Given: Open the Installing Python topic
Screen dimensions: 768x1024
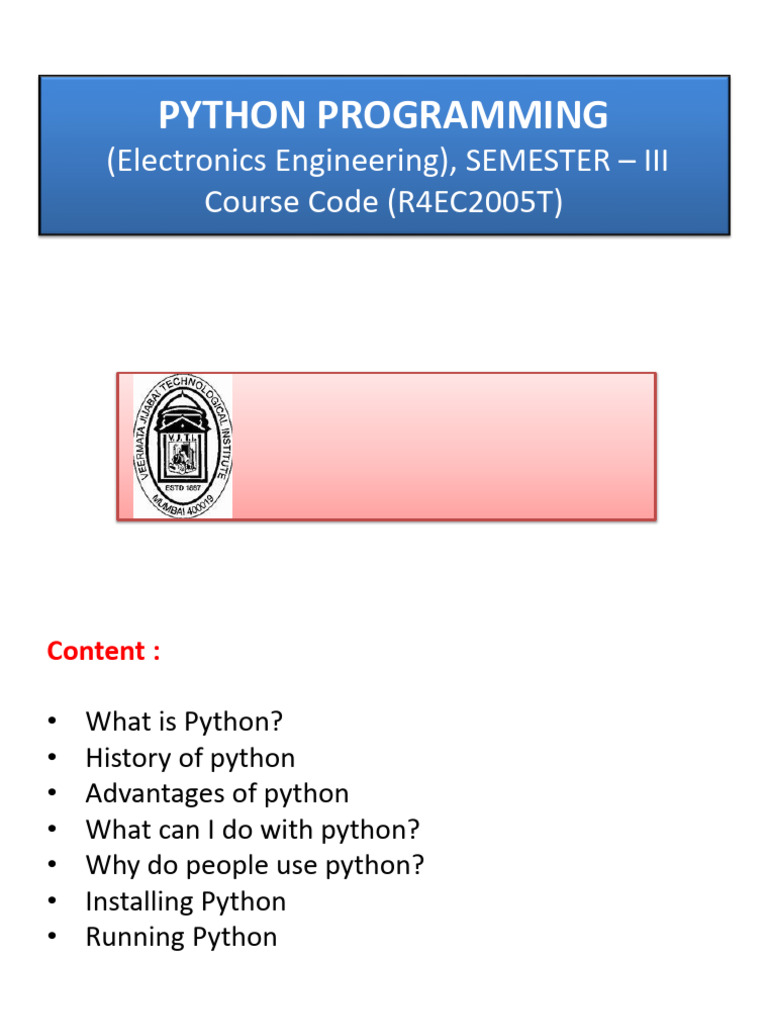Looking at the screenshot, I should [x=185, y=901].
